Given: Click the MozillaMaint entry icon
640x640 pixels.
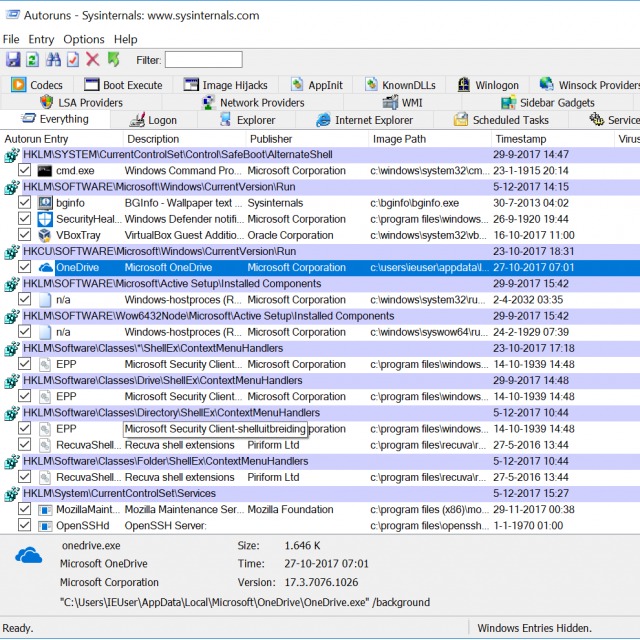Looking at the screenshot, I should click(45, 510).
